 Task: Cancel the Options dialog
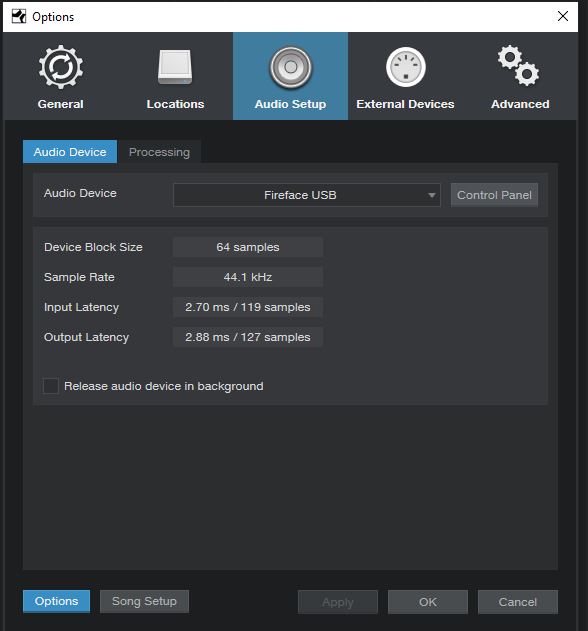[518, 602]
